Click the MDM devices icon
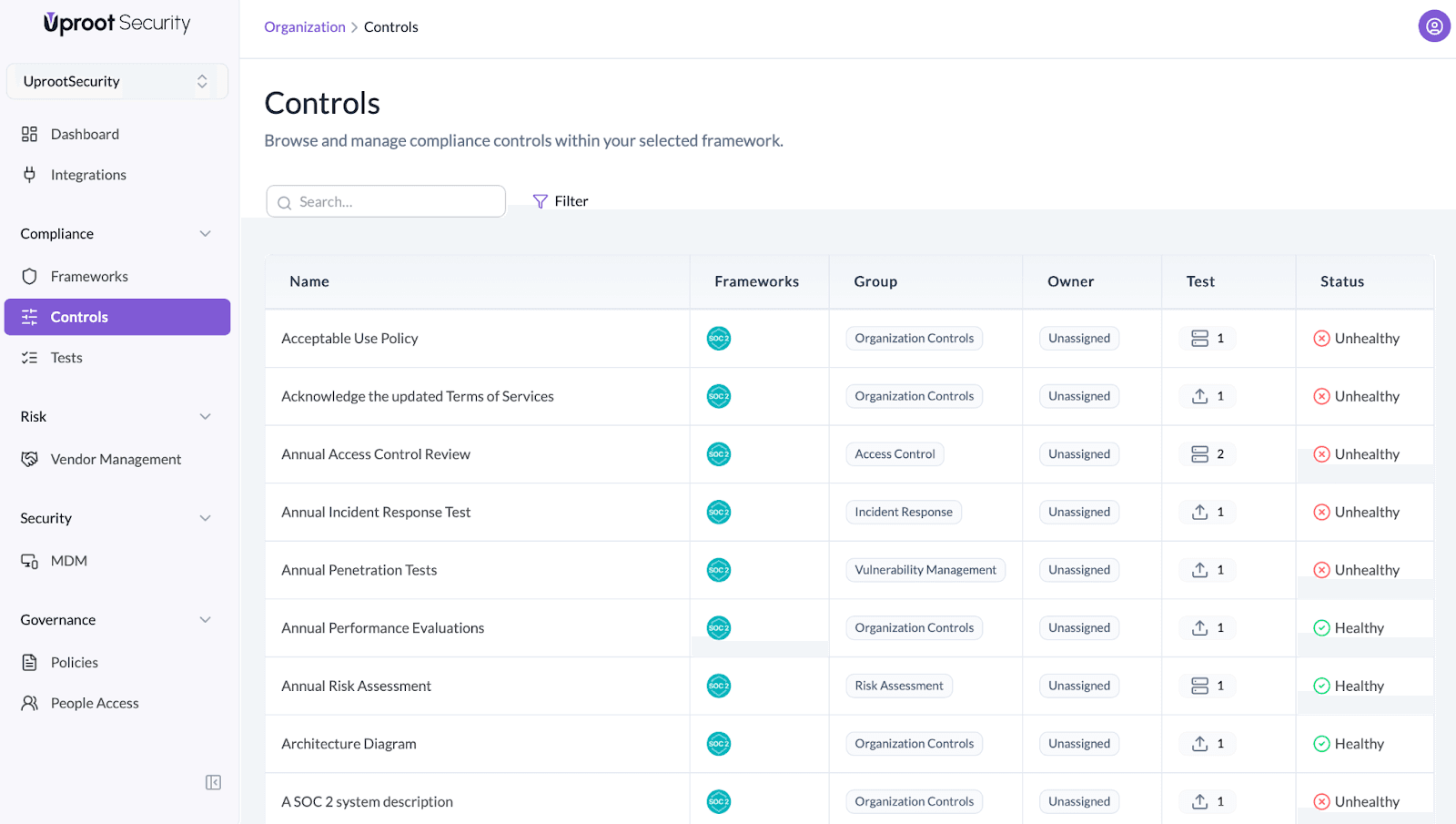The image size is (1456, 824). point(29,562)
